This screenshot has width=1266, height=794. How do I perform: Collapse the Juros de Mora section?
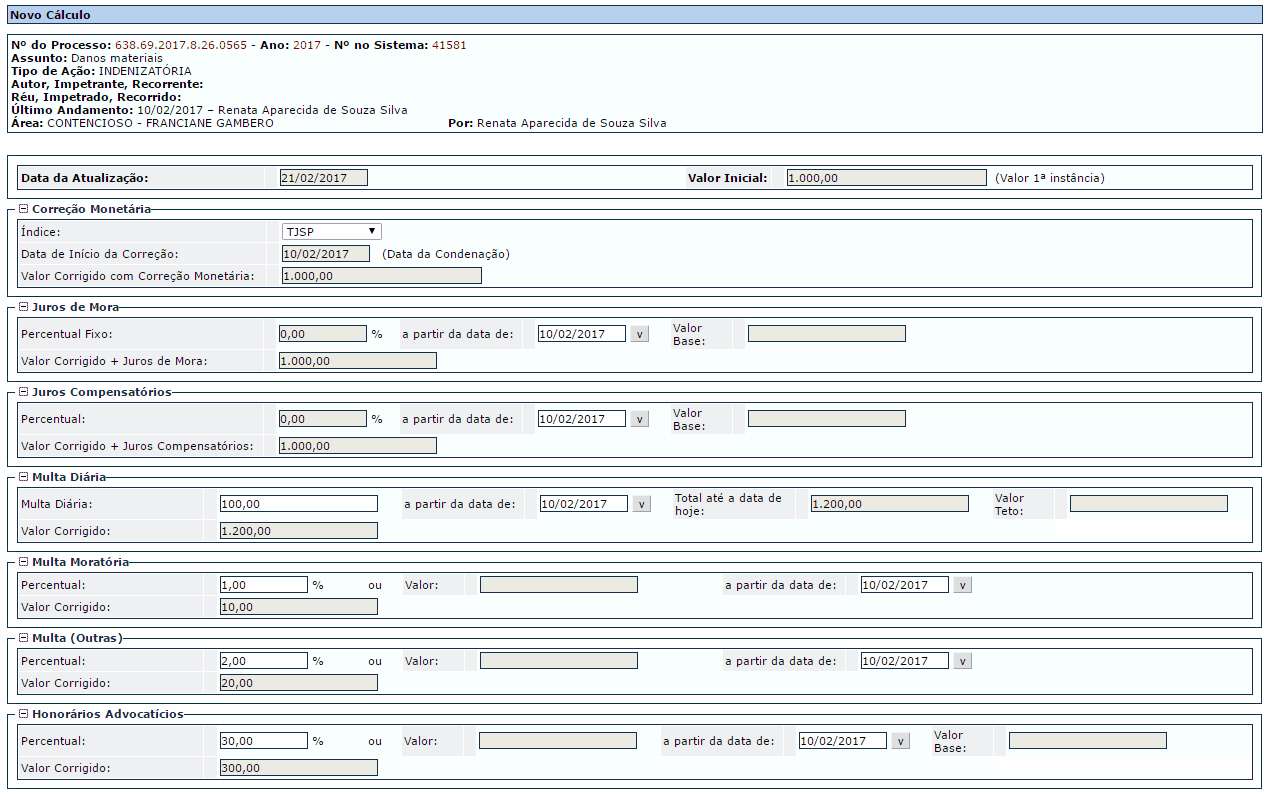[x=24, y=307]
